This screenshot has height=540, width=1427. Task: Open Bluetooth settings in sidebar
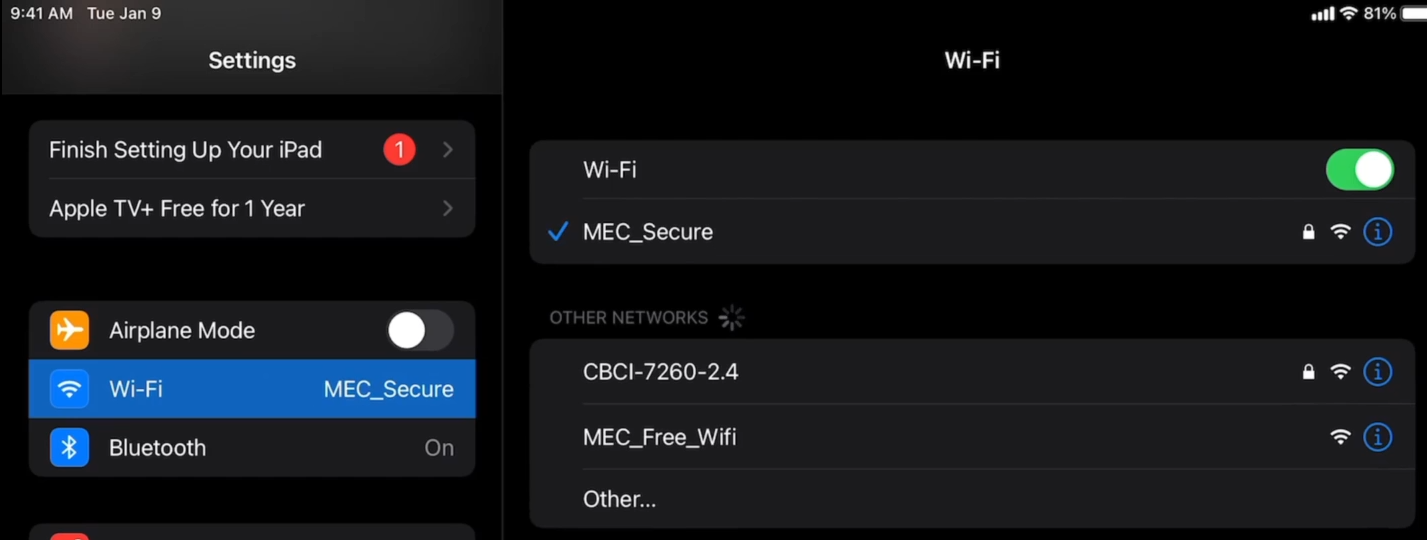pyautogui.click(x=250, y=448)
